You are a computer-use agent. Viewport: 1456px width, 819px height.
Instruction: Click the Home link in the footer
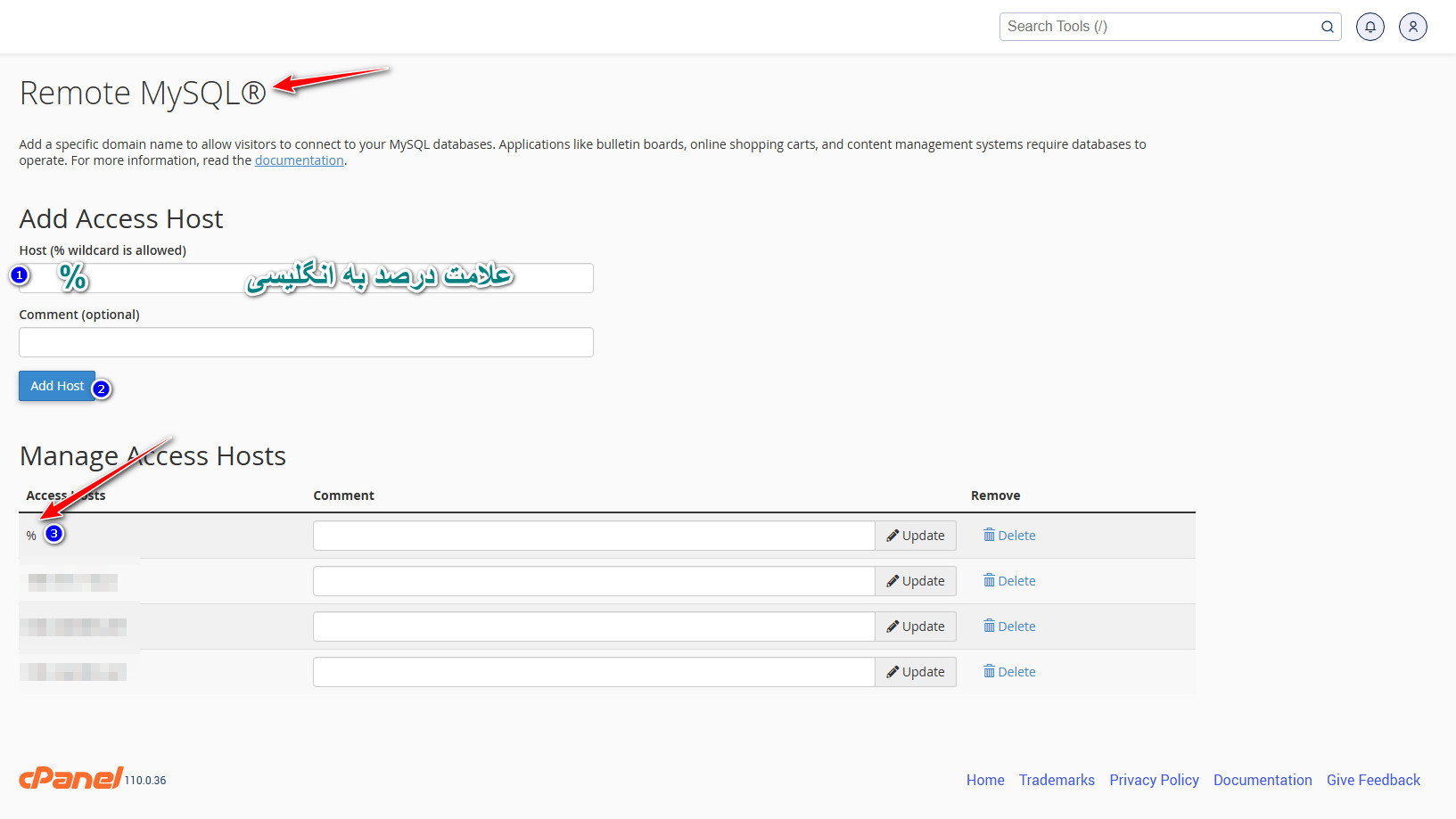click(x=984, y=780)
